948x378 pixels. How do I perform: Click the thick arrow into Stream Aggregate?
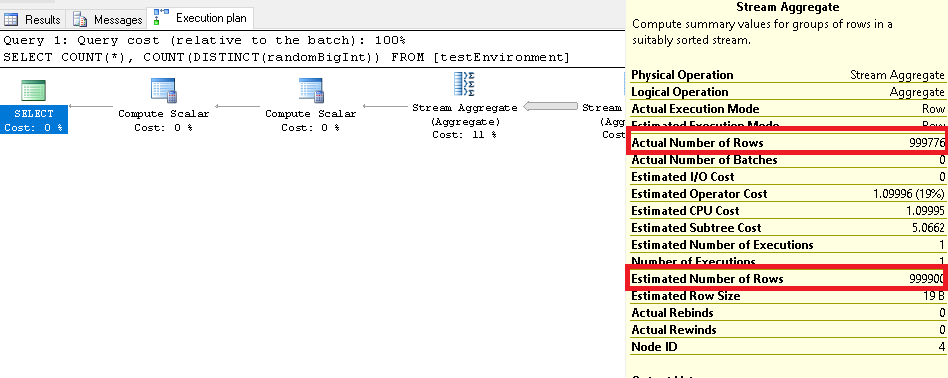(550, 106)
